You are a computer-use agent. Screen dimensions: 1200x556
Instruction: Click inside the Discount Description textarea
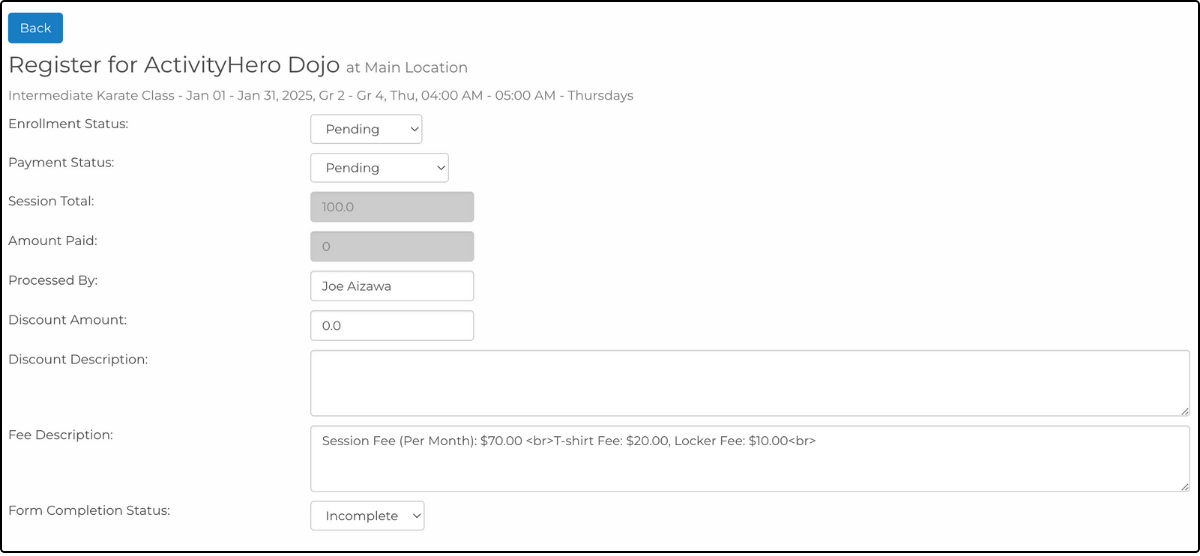(750, 383)
